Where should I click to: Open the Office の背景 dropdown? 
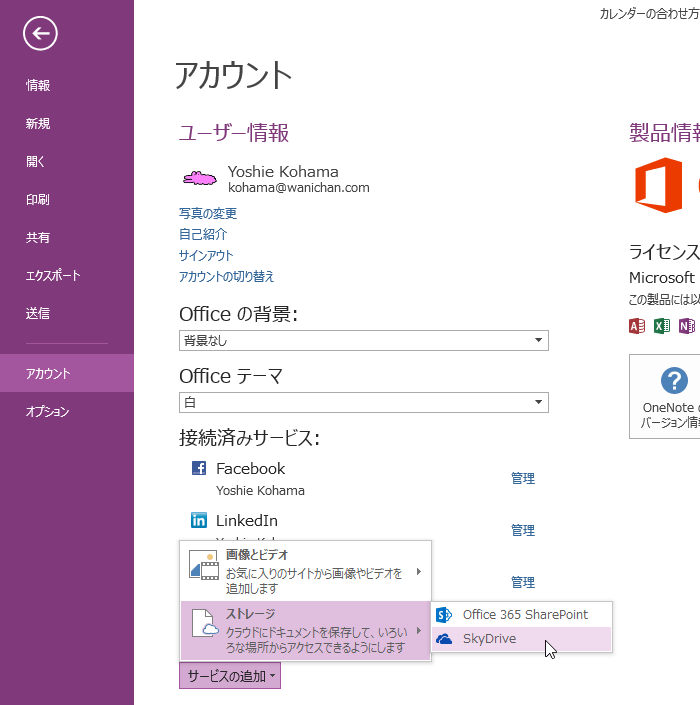[364, 340]
